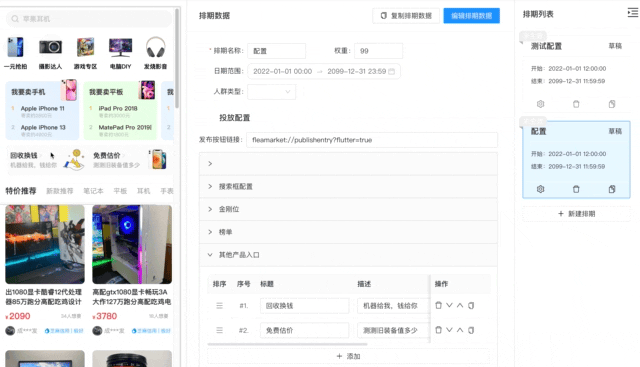Click 新建排期 button
The height and width of the screenshot is (367, 640).
point(576,214)
